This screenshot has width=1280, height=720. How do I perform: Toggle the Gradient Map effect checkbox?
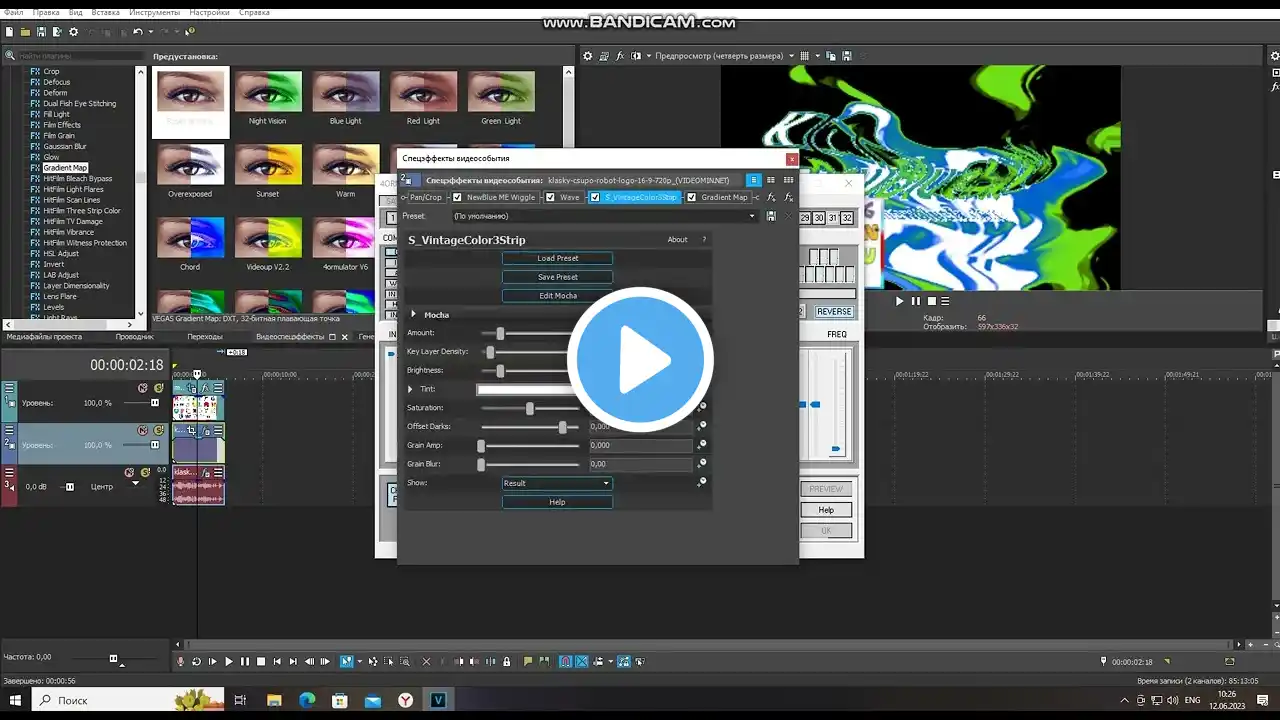pyautogui.click(x=692, y=197)
